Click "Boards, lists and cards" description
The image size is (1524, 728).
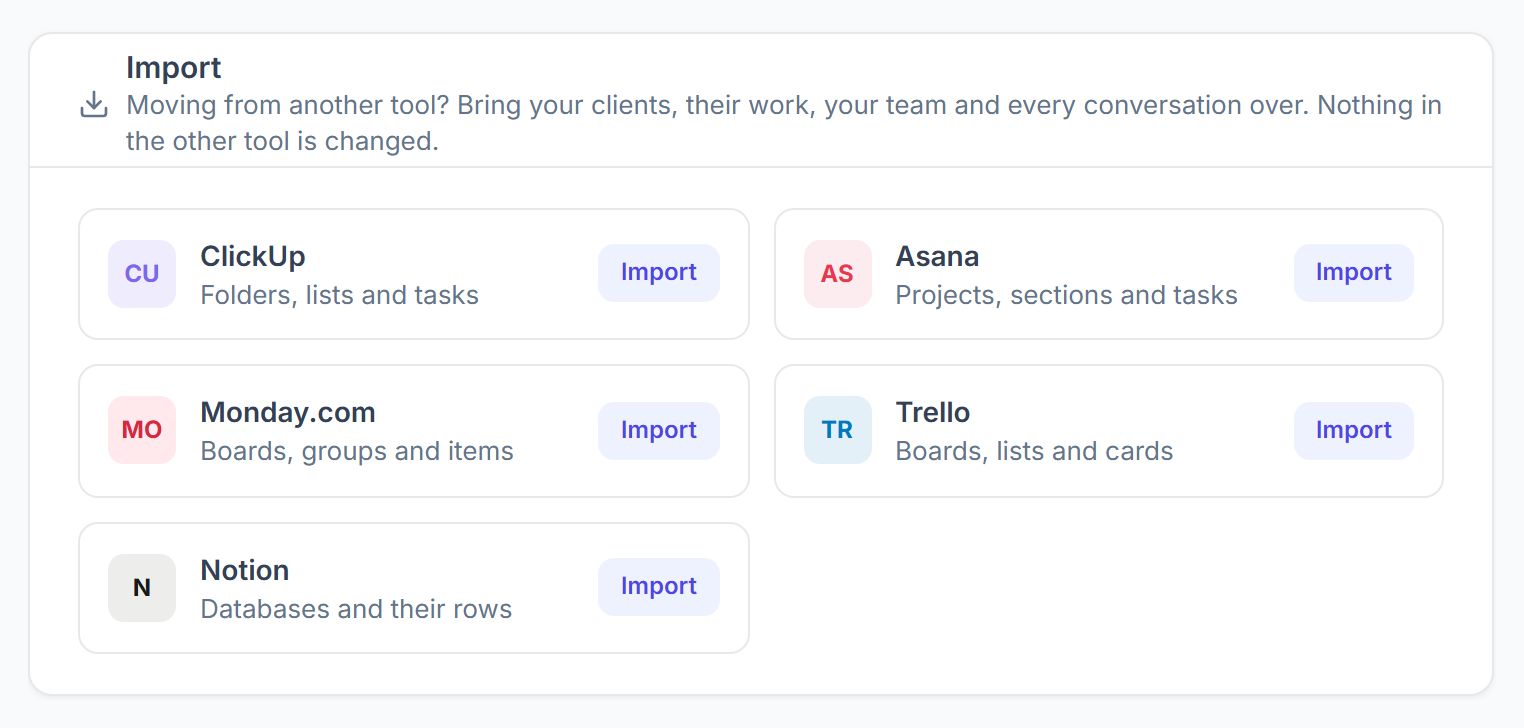pos(1035,451)
